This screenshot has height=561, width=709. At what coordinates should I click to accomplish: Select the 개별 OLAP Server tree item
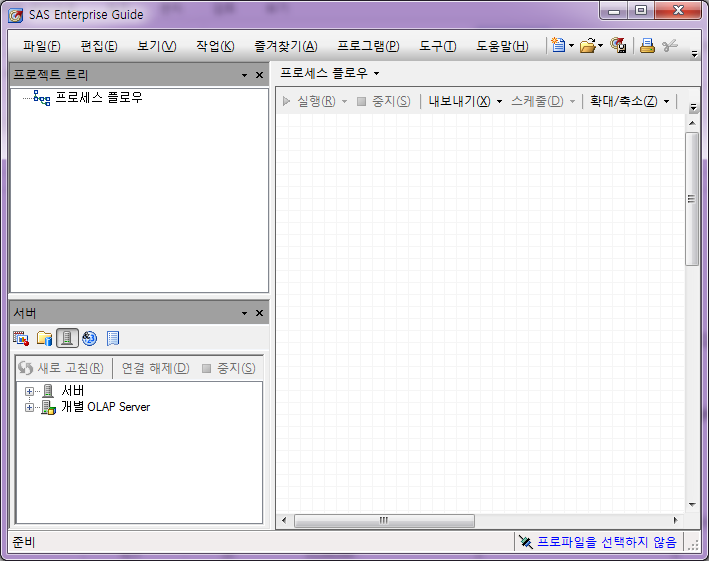pyautogui.click(x=105, y=407)
